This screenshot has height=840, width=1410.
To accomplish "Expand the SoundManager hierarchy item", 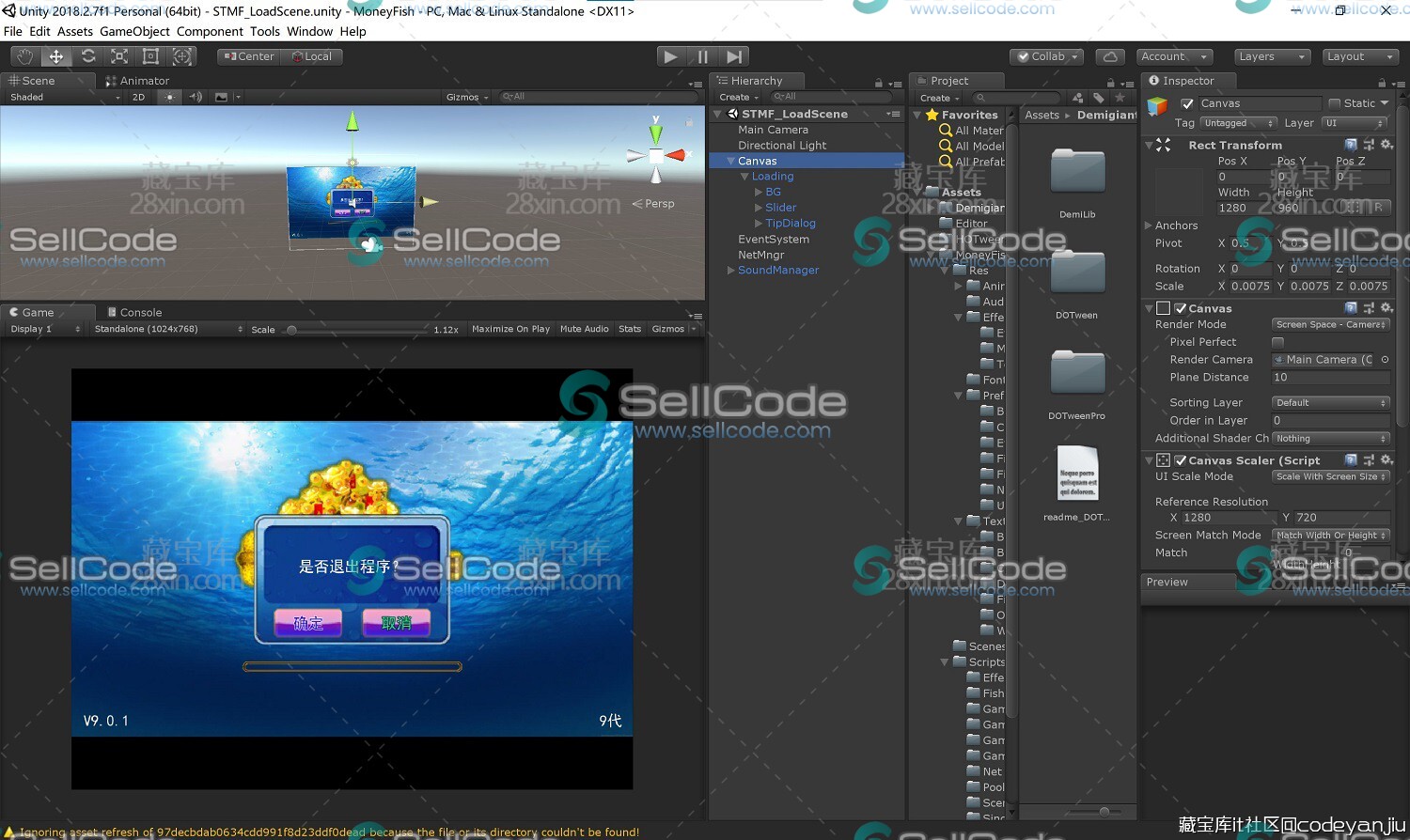I will [x=731, y=271].
